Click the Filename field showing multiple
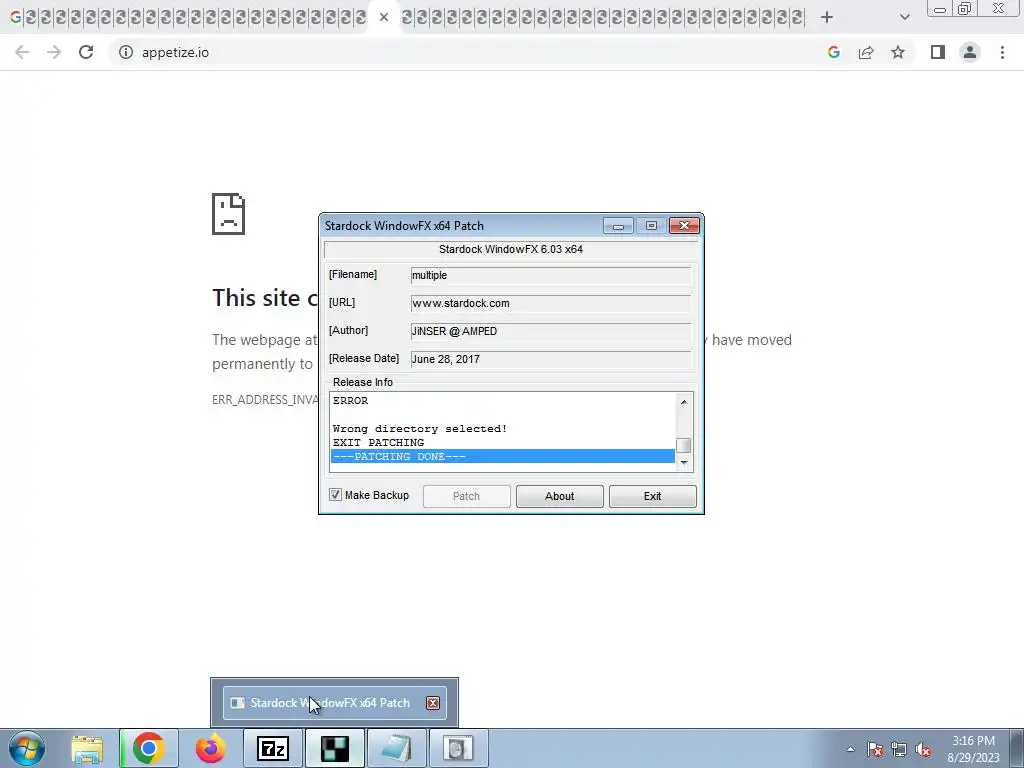Image resolution: width=1024 pixels, height=768 pixels. click(551, 275)
